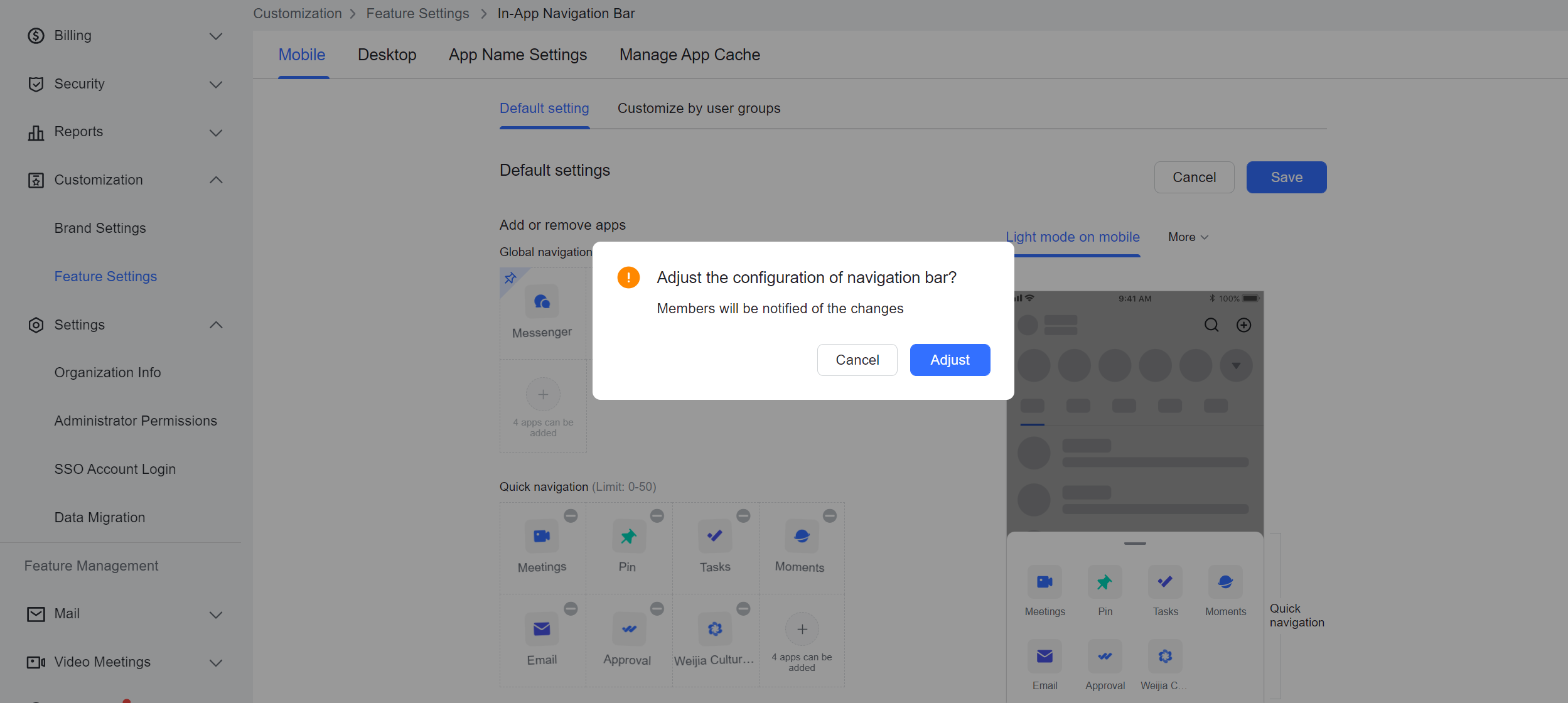Click the Billing dollar icon
The image size is (1568, 703).
(x=36, y=36)
